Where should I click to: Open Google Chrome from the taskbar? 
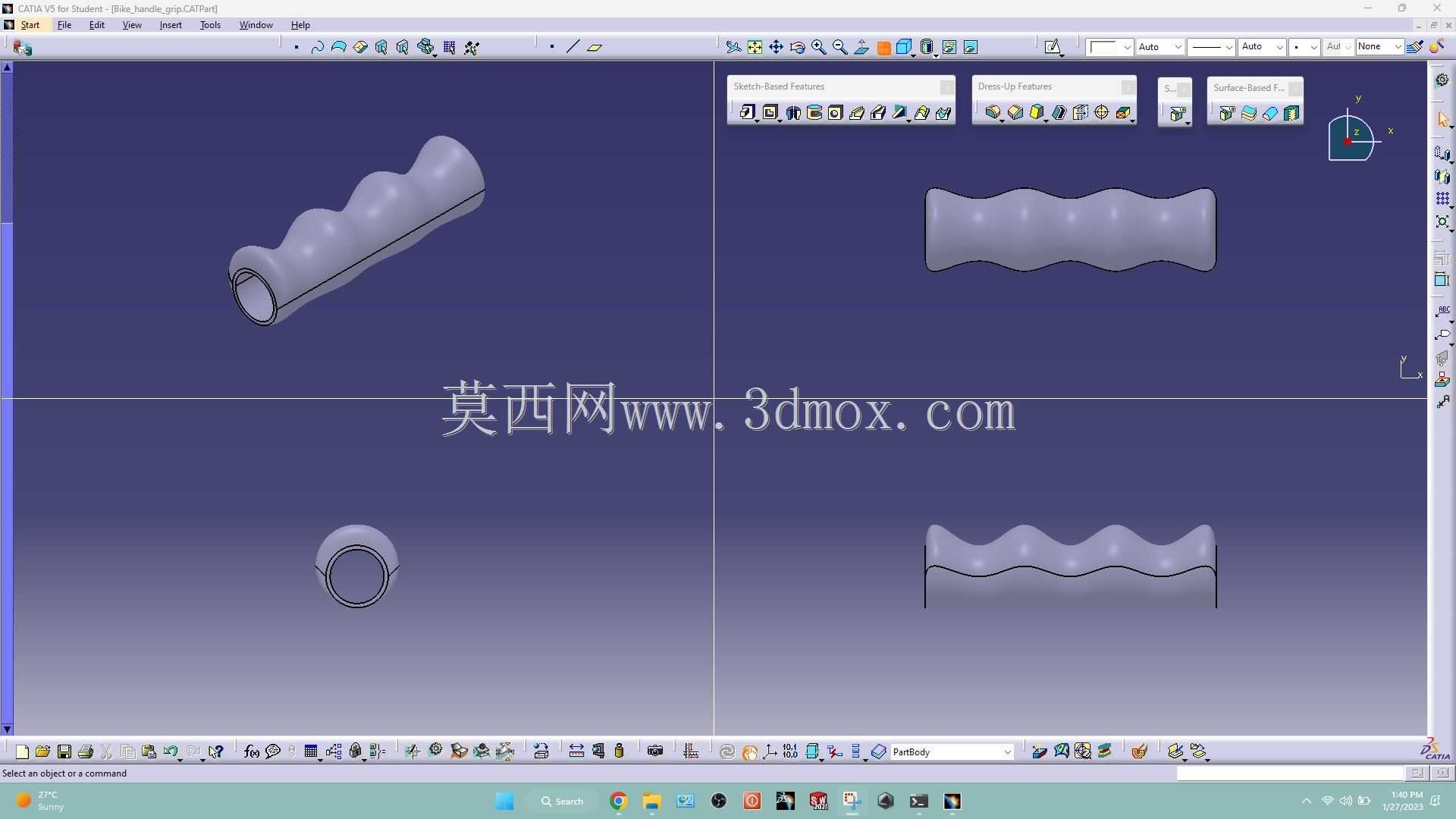click(619, 802)
